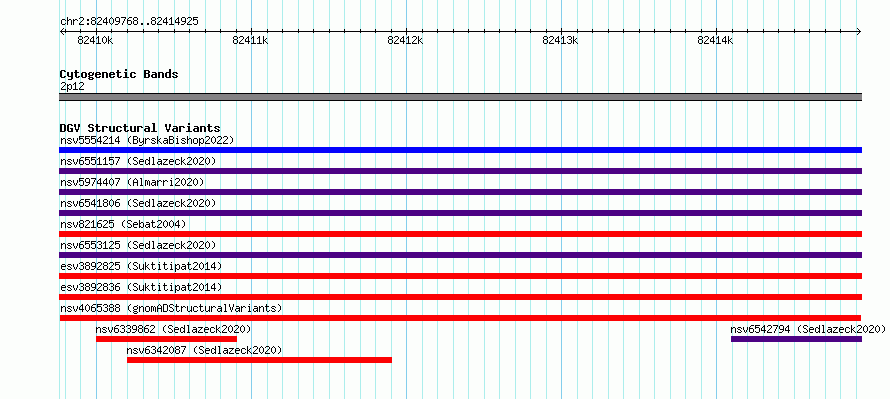The width and height of the screenshot is (890, 399).
Task: Click the purple nsv6541806 variant bar
Action: [x=460, y=213]
